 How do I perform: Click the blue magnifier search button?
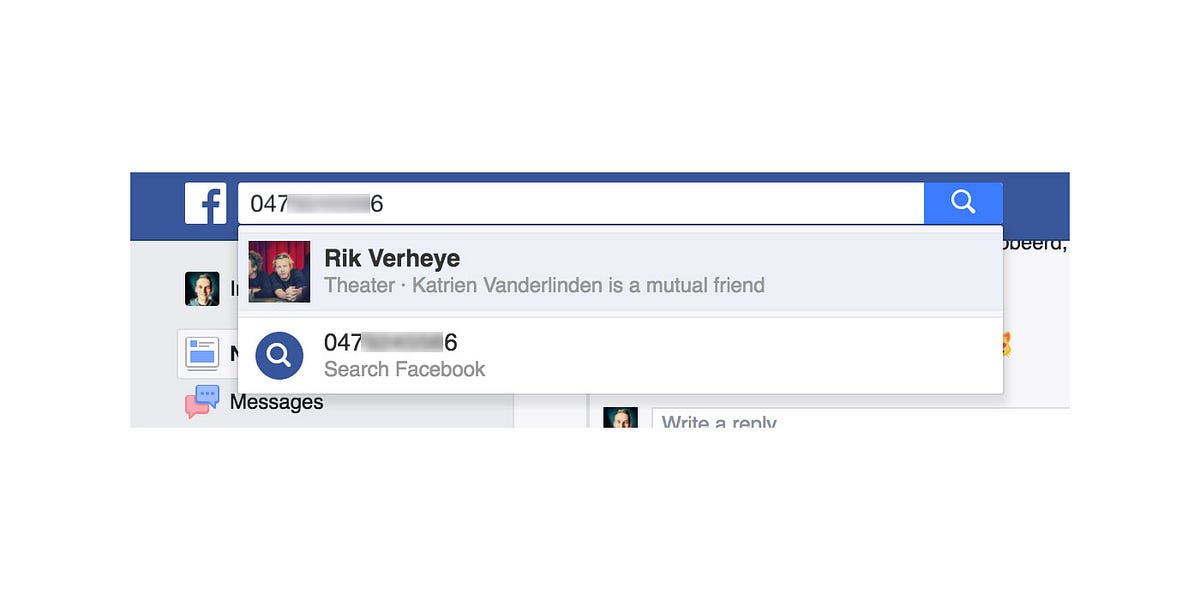[963, 203]
